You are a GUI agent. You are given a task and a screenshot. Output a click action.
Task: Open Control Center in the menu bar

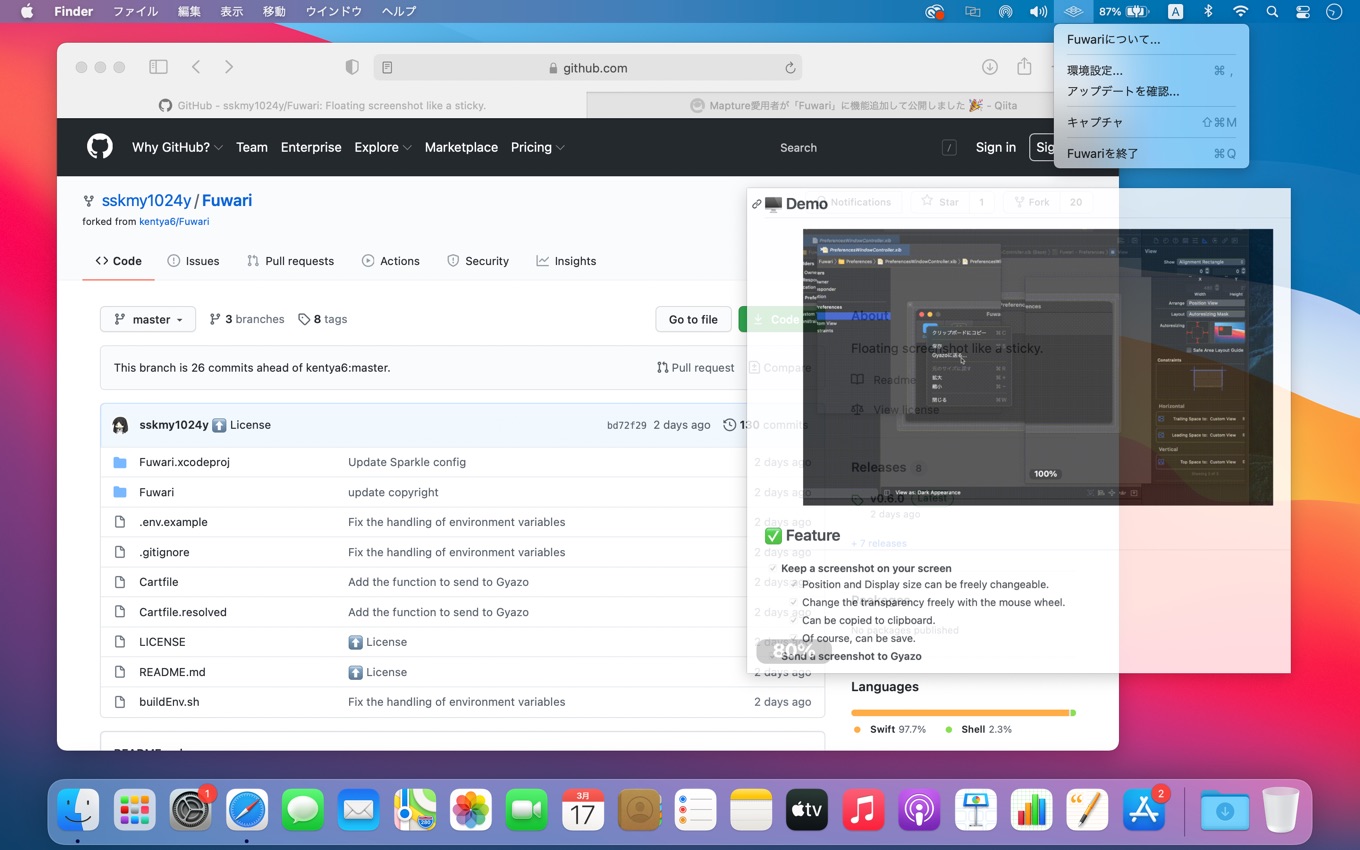[x=1303, y=12]
